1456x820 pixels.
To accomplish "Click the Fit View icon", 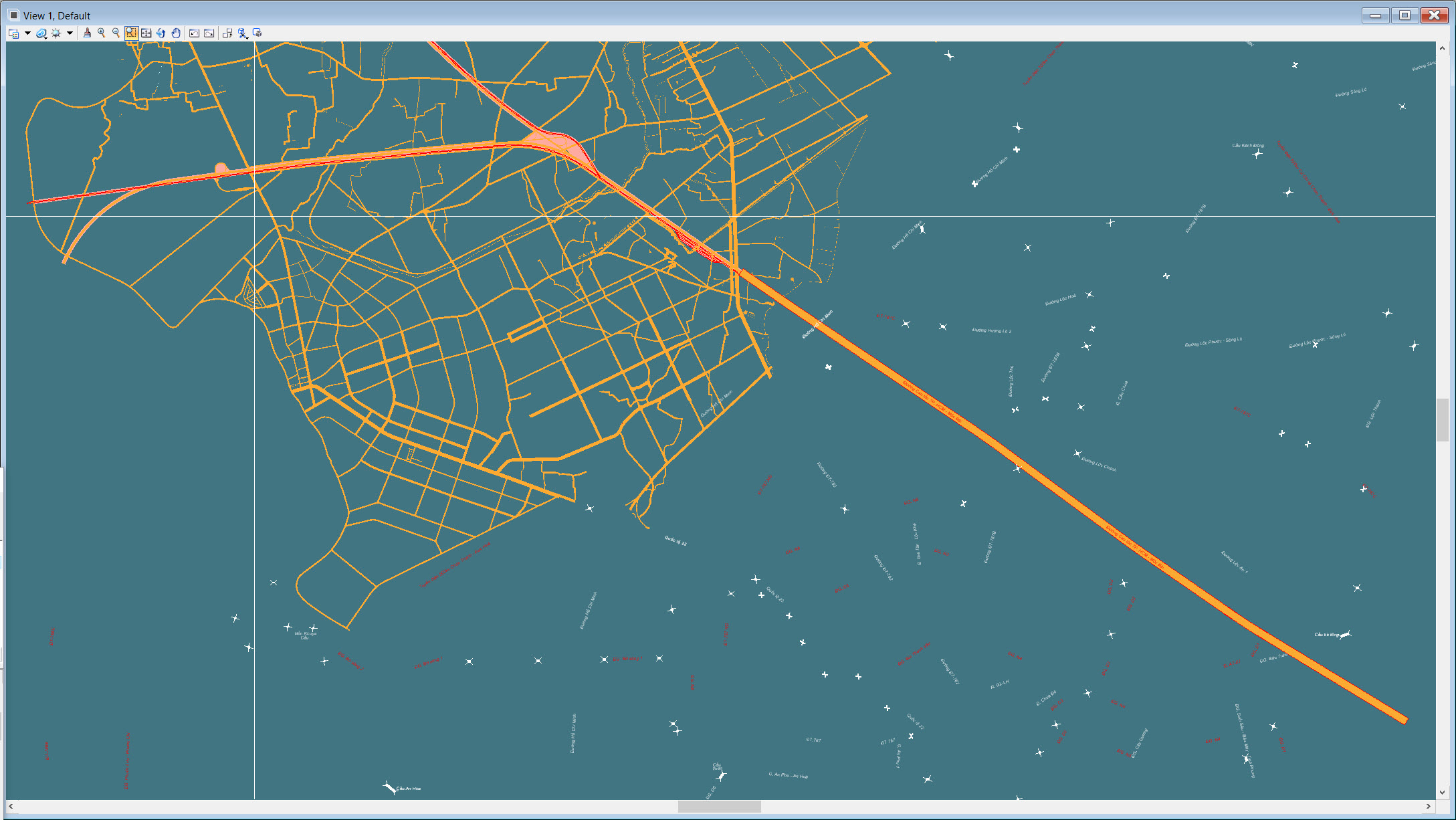I will coord(146,33).
